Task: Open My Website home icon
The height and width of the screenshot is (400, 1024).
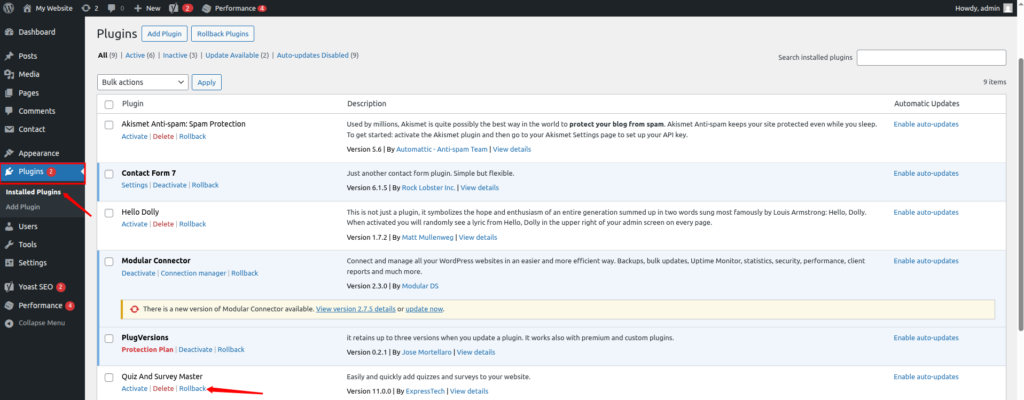Action: pyautogui.click(x=27, y=8)
